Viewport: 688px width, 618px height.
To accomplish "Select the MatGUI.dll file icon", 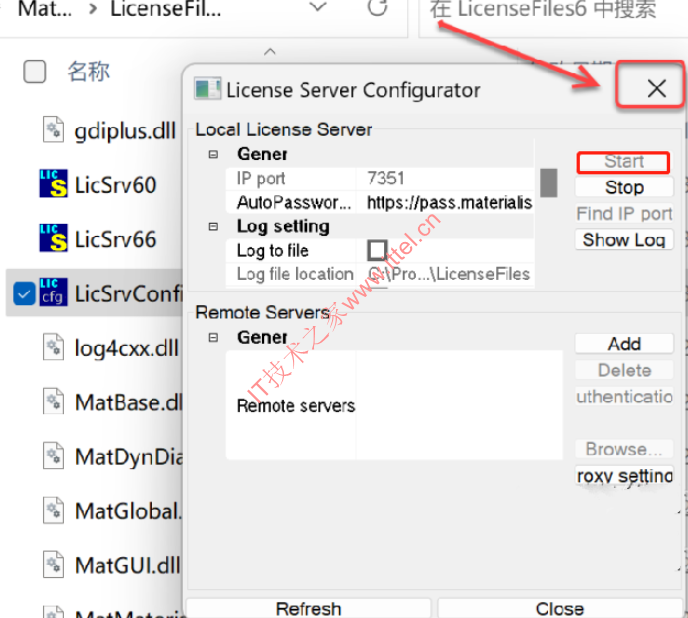I will point(54,564).
